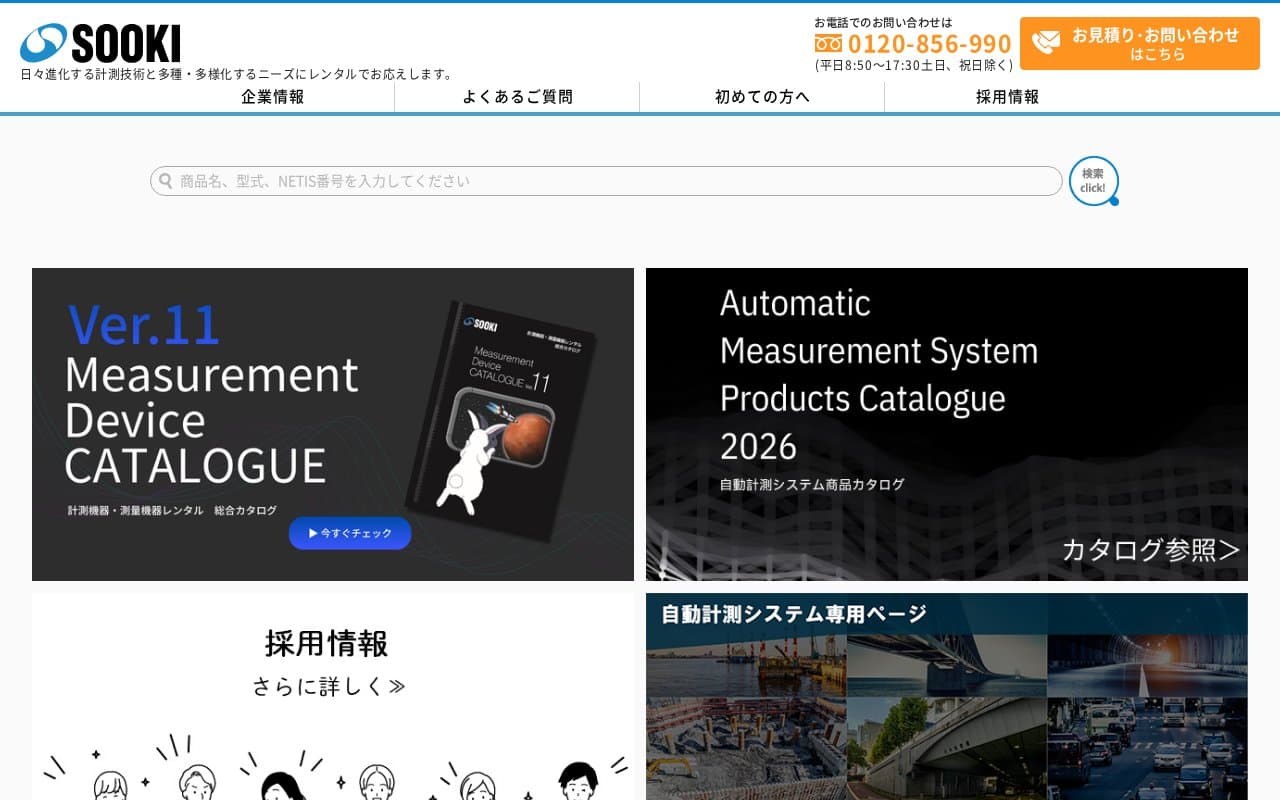Open the 自動計測システム専用ページ banner
1280x800 pixels.
click(x=947, y=696)
